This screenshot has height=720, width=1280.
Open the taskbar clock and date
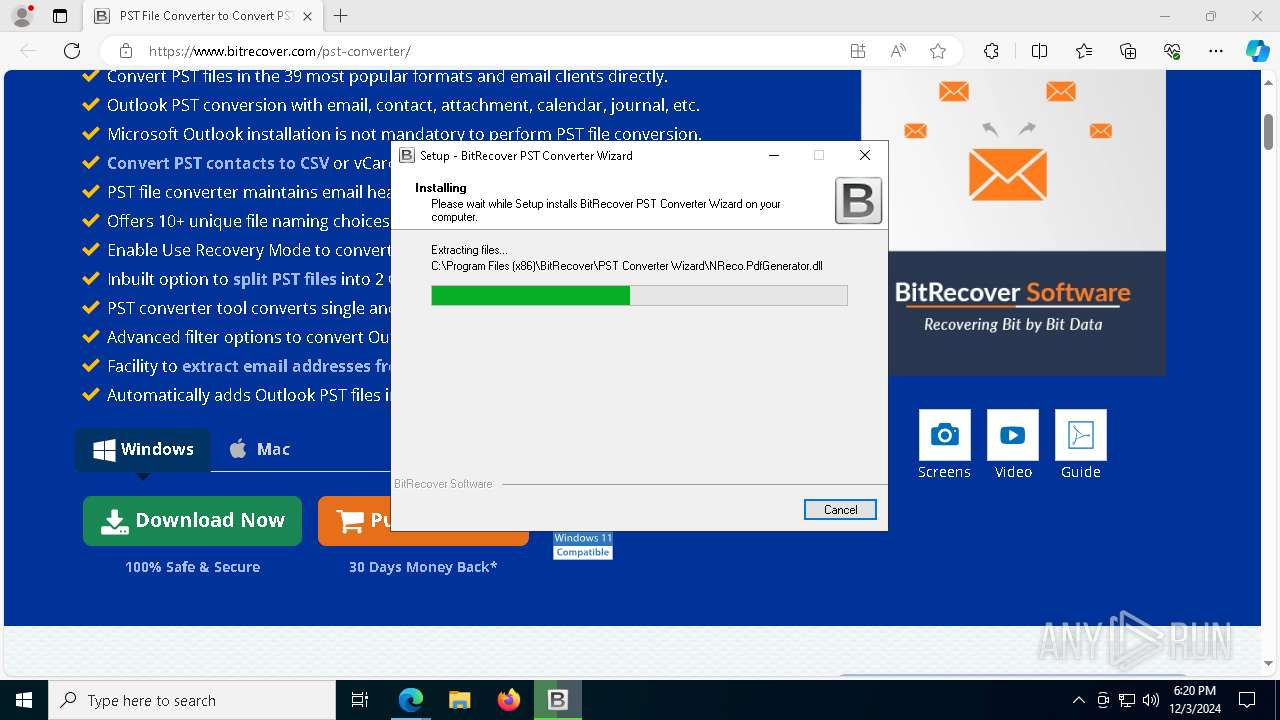[1194, 700]
